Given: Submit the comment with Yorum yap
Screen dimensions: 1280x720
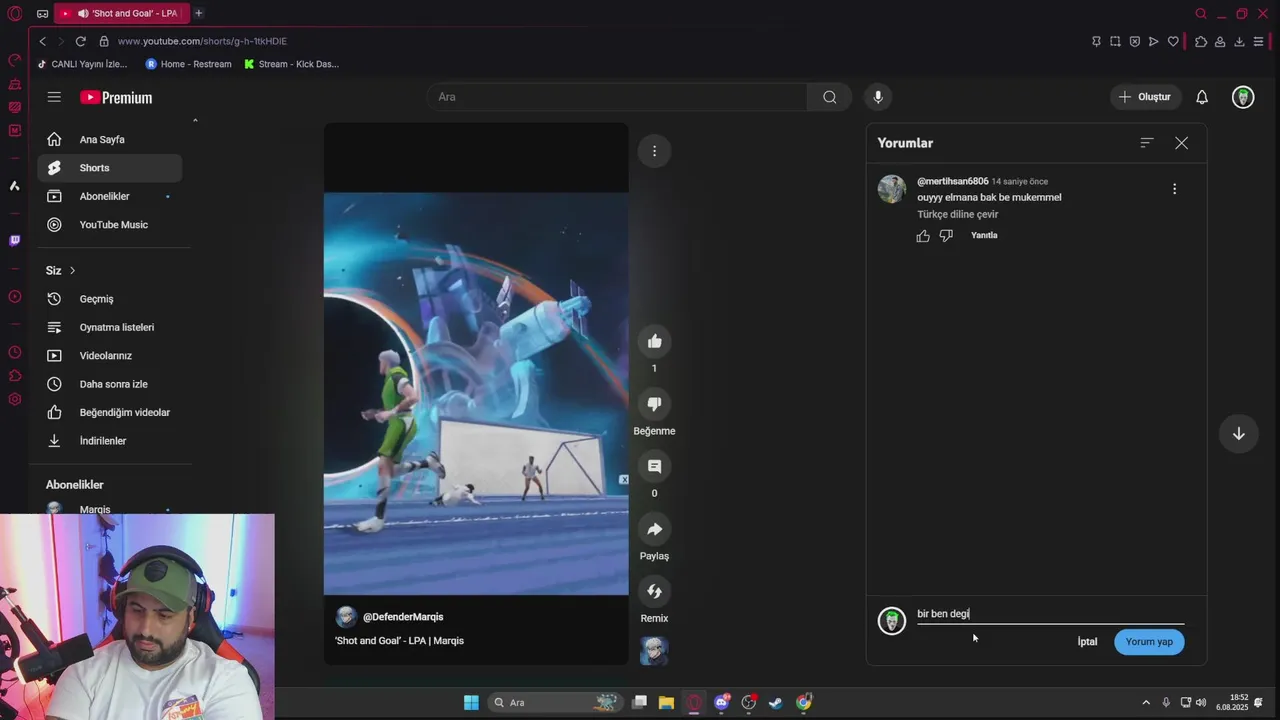Looking at the screenshot, I should [x=1149, y=642].
